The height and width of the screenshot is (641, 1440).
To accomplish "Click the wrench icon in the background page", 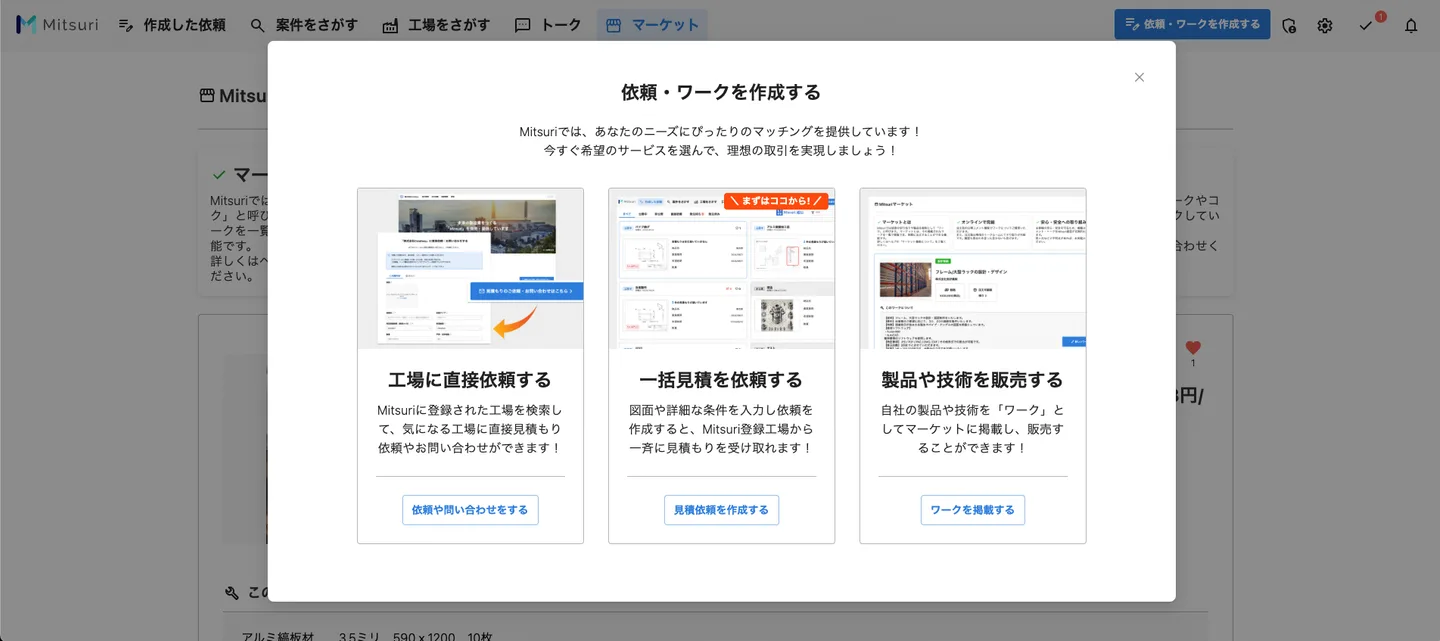I will (232, 592).
